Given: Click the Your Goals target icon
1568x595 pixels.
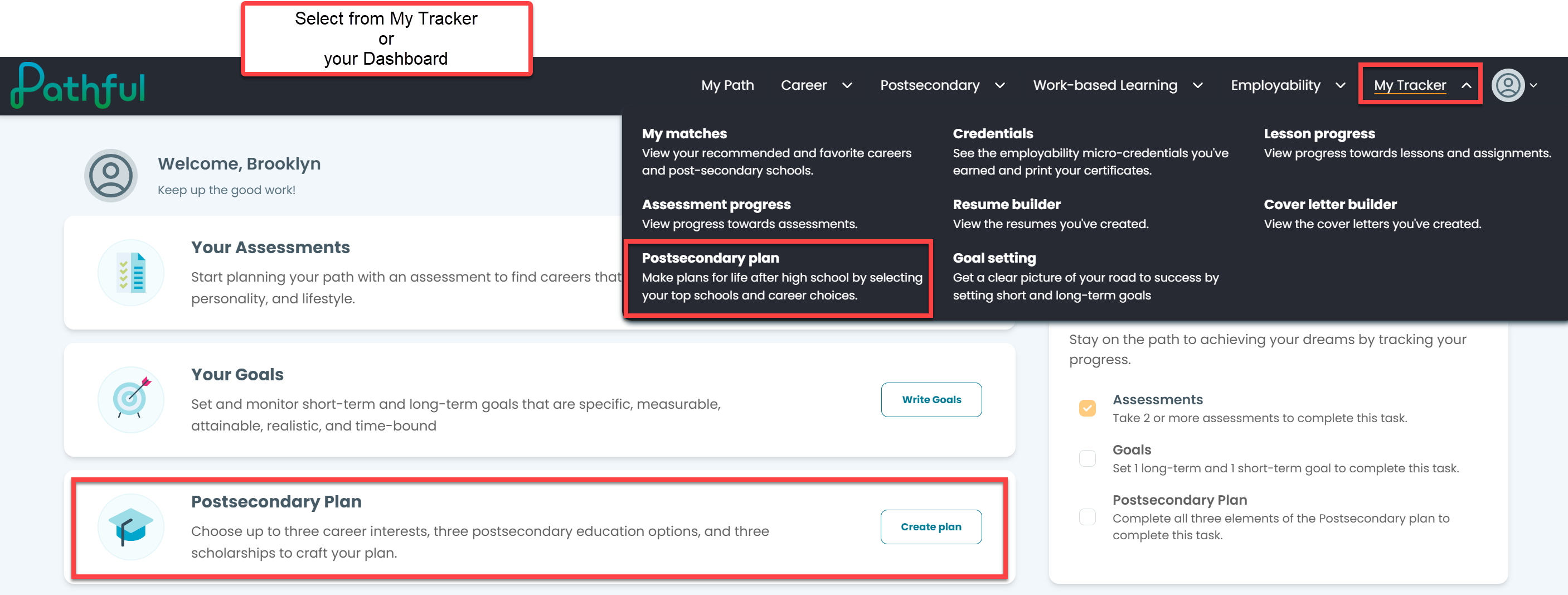Looking at the screenshot, I should (x=131, y=399).
